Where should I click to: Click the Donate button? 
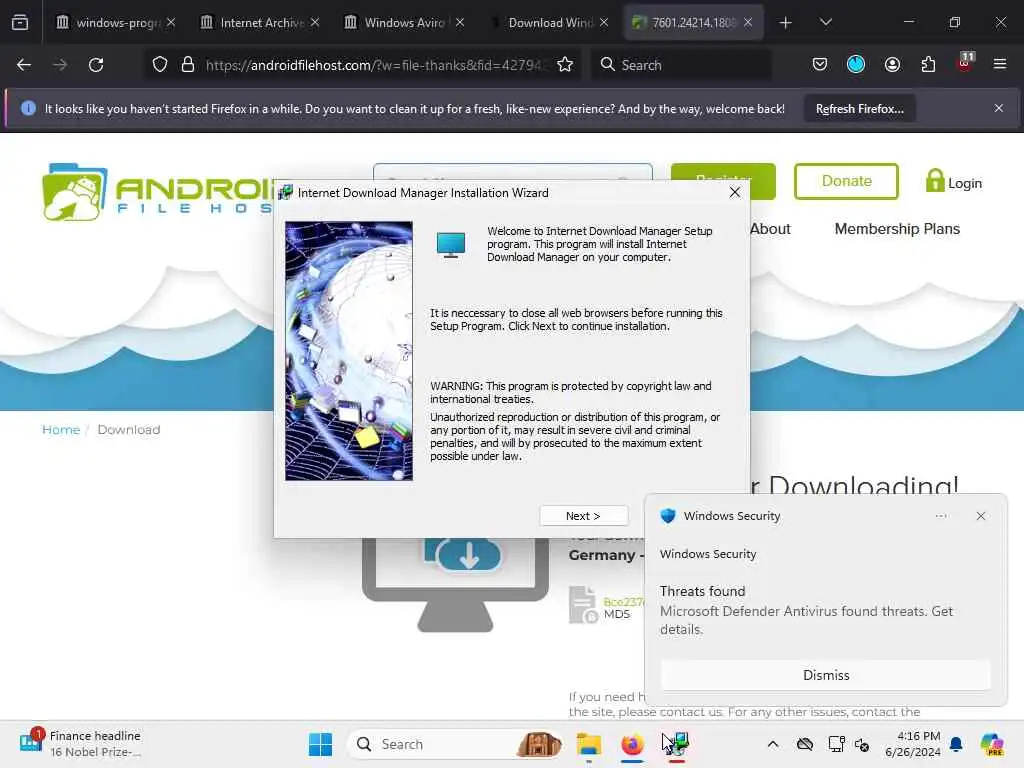[846, 181]
